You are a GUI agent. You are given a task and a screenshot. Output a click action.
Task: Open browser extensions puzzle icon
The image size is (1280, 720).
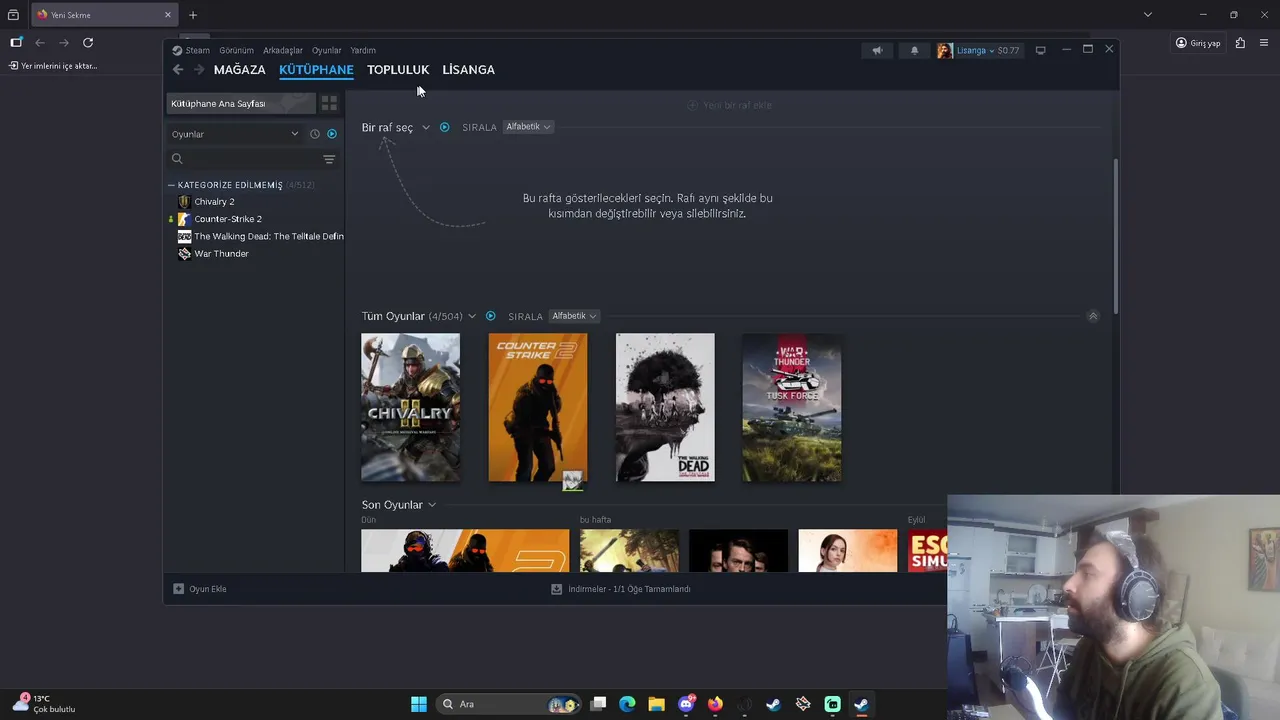click(1240, 43)
